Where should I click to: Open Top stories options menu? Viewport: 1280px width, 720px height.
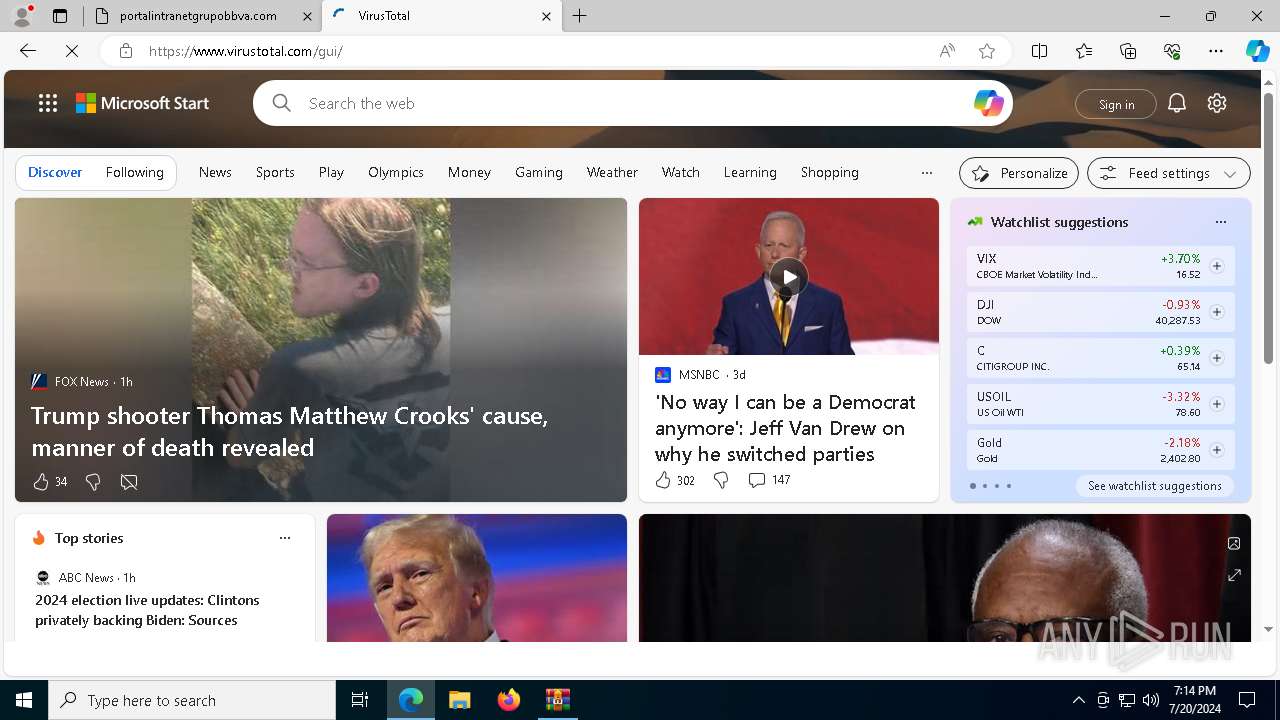(285, 538)
